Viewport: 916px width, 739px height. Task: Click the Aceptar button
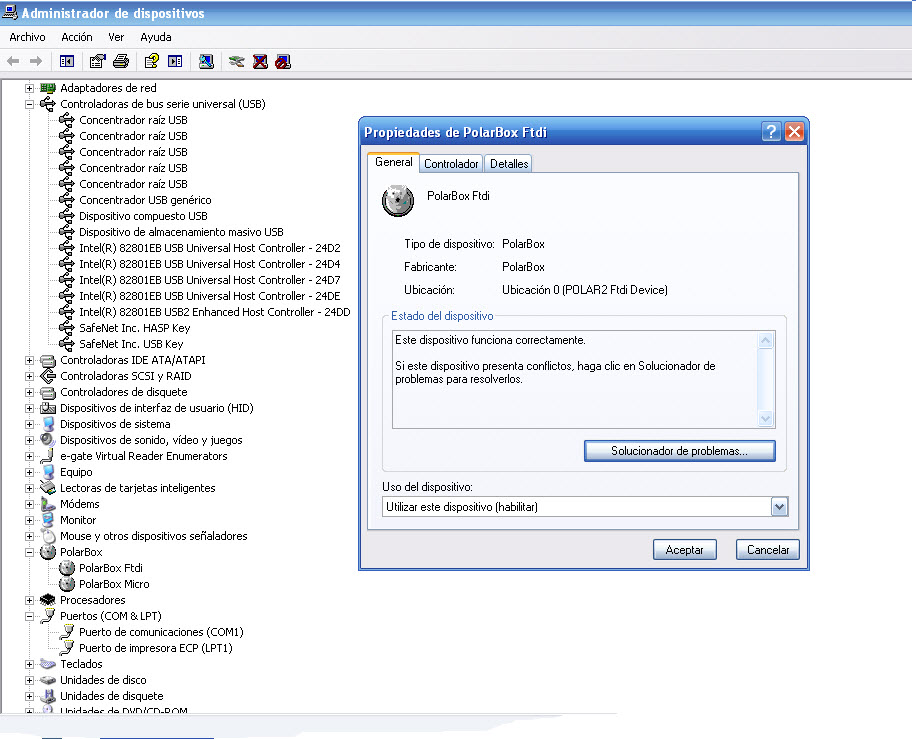[x=685, y=550]
